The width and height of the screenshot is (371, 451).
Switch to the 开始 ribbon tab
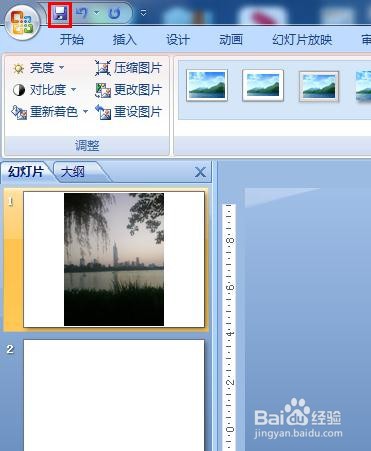[72, 40]
